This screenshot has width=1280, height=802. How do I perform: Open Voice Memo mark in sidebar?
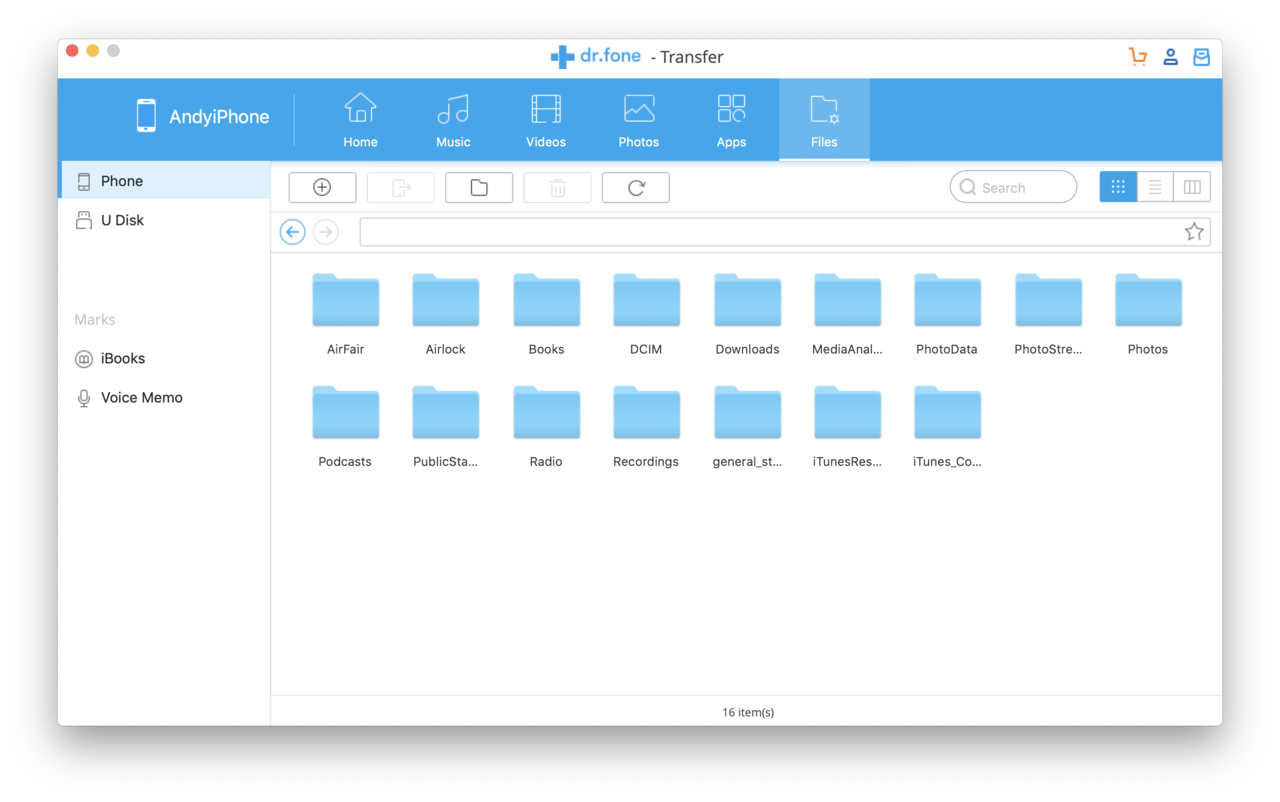[164, 397]
